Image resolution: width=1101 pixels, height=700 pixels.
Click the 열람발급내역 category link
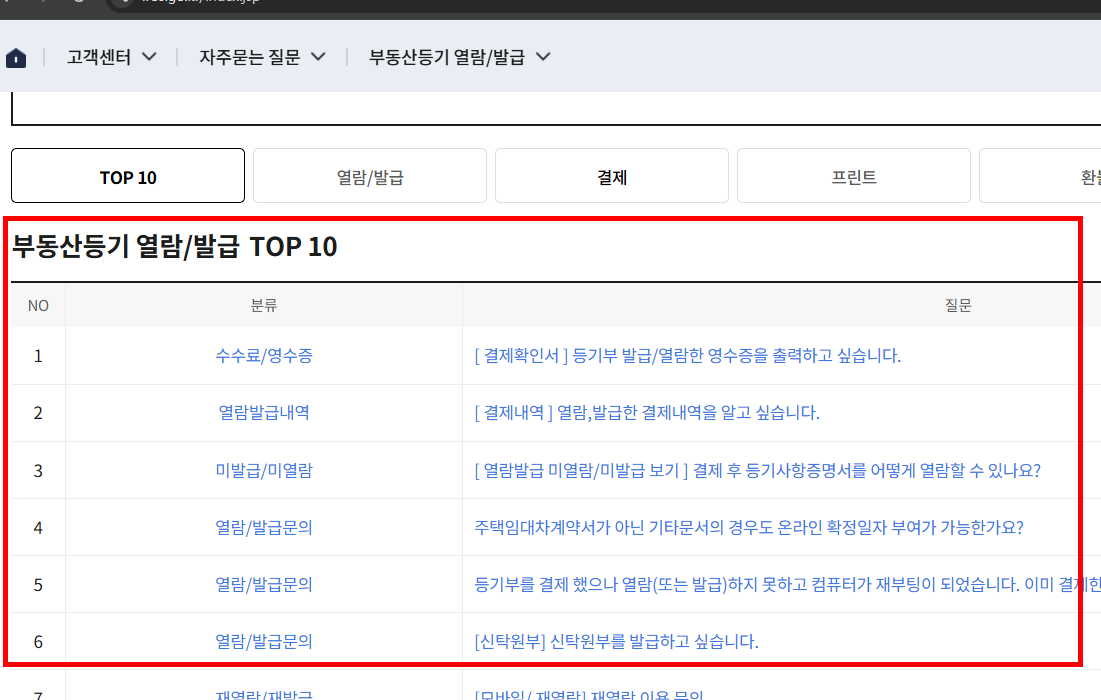pos(263,413)
